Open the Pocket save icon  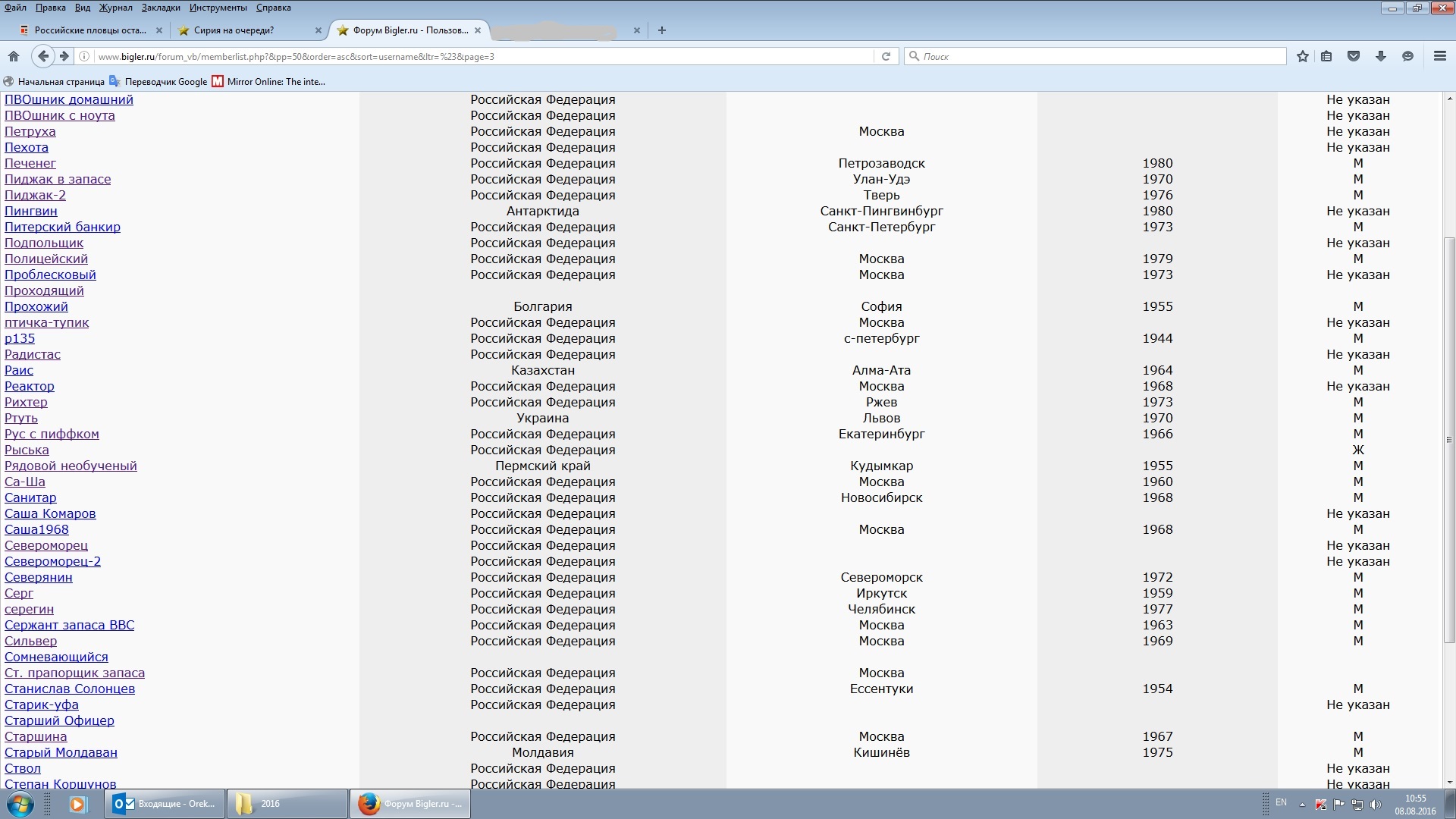click(1353, 56)
